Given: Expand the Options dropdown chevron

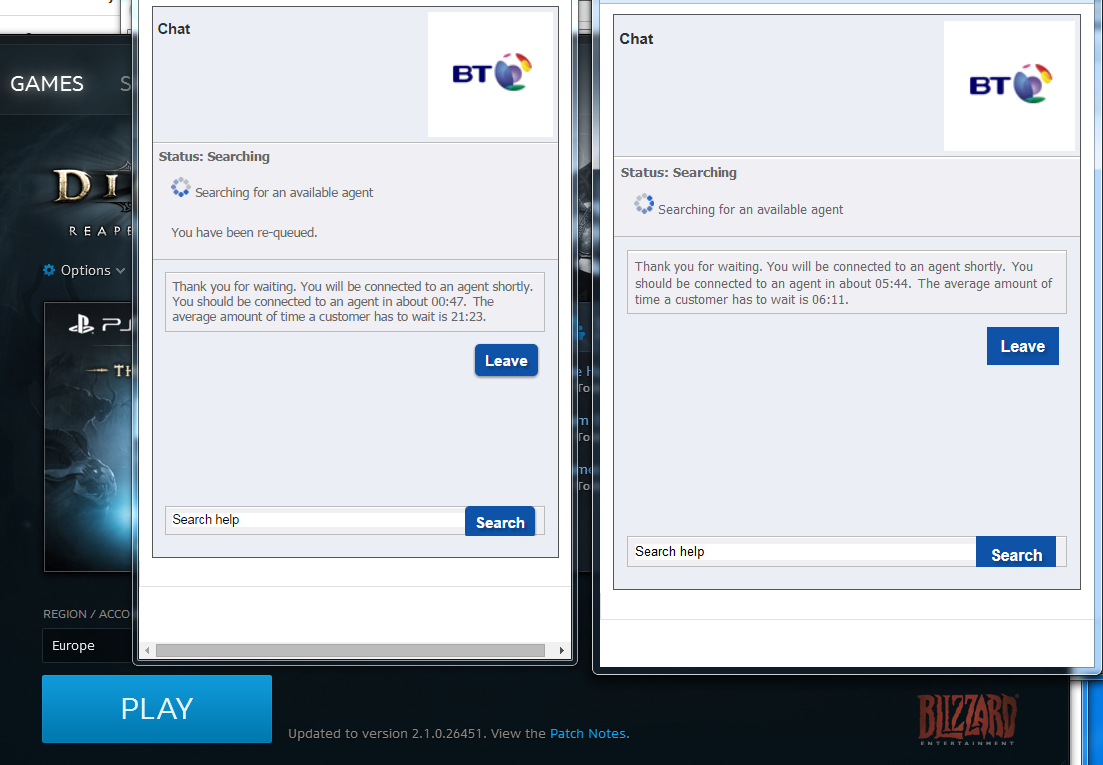Looking at the screenshot, I should click(x=122, y=270).
